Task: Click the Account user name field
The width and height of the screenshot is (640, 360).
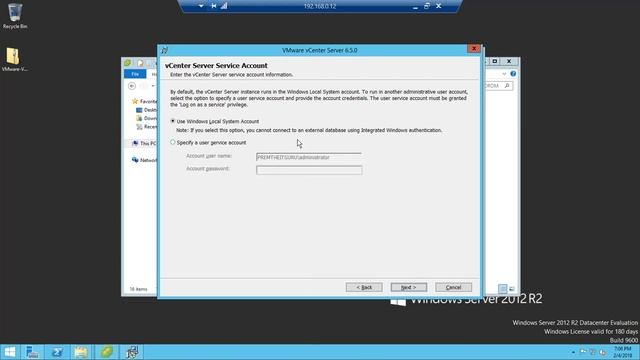Action: pos(309,157)
